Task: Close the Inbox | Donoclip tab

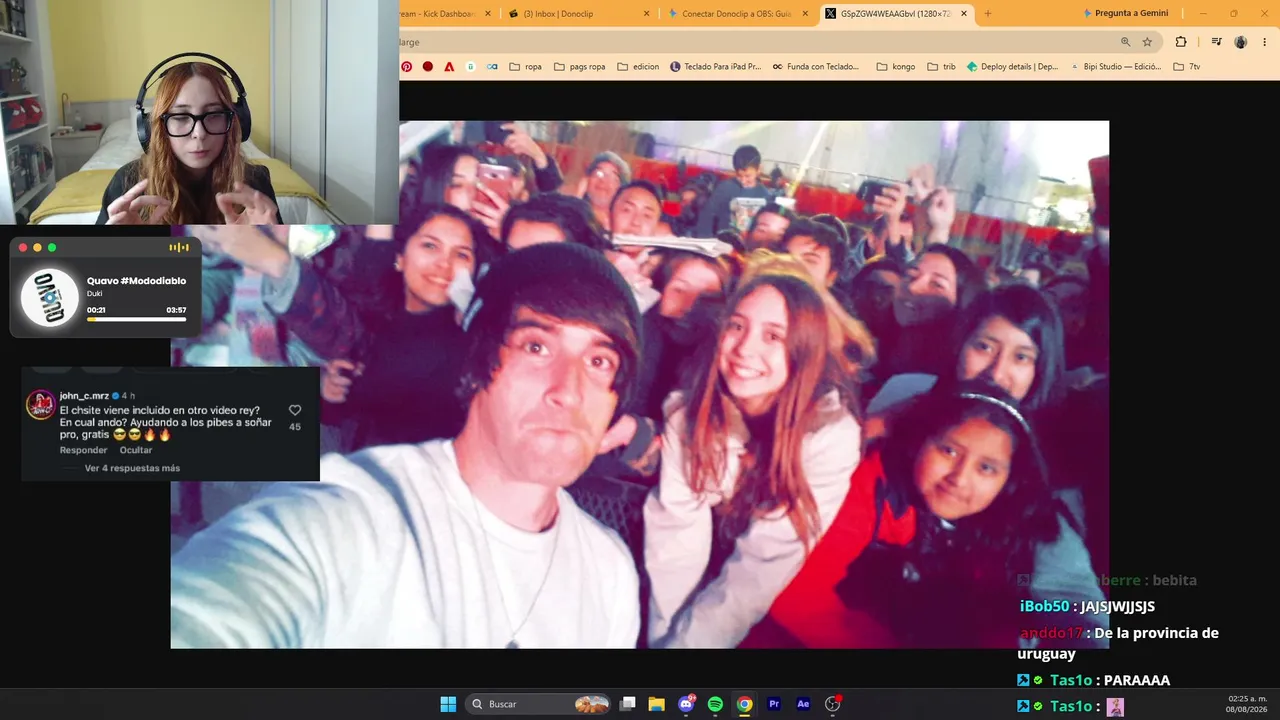Action: pos(646,14)
